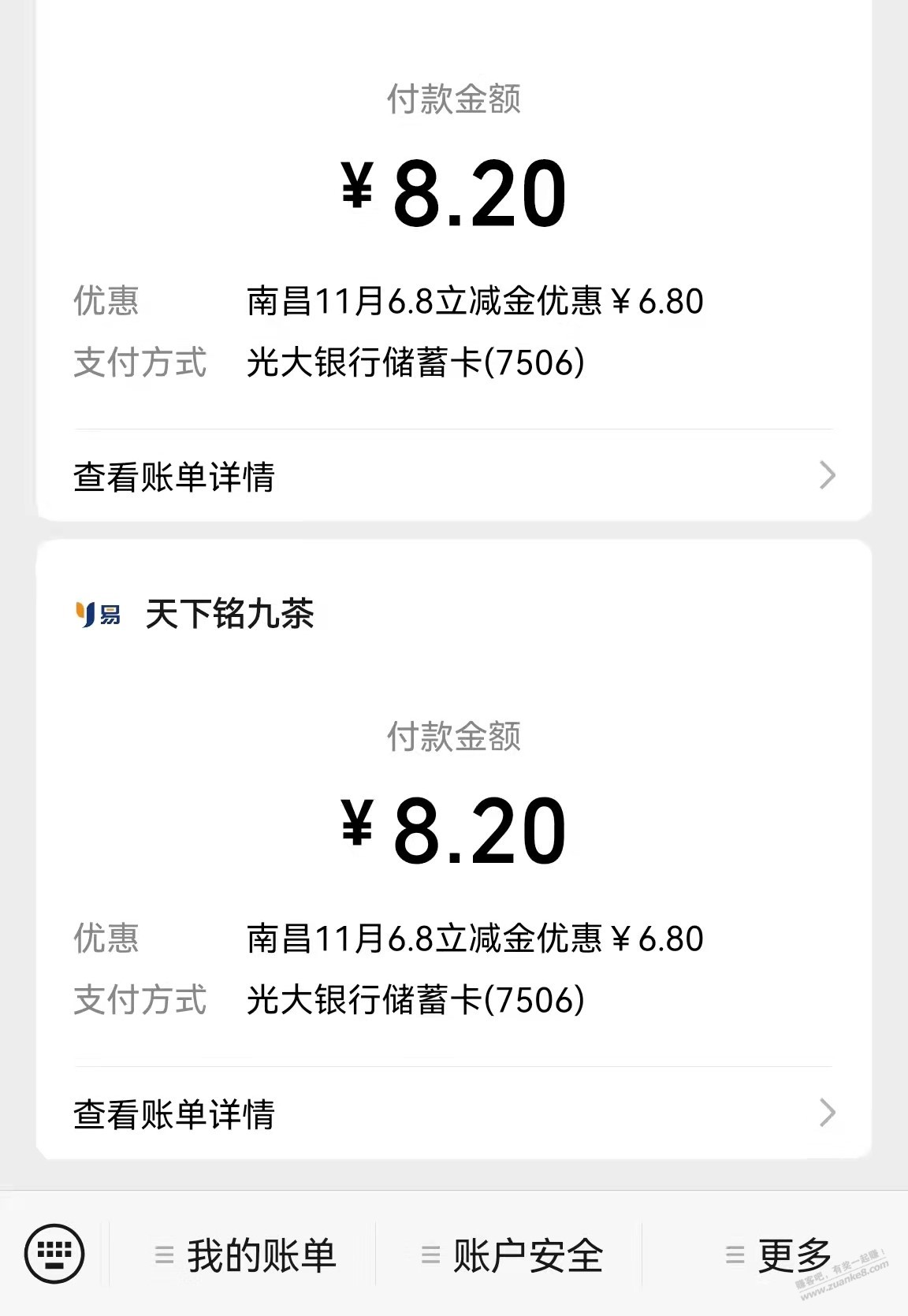Expand bill details arrow in 天下铭九茶 card

point(827,1113)
